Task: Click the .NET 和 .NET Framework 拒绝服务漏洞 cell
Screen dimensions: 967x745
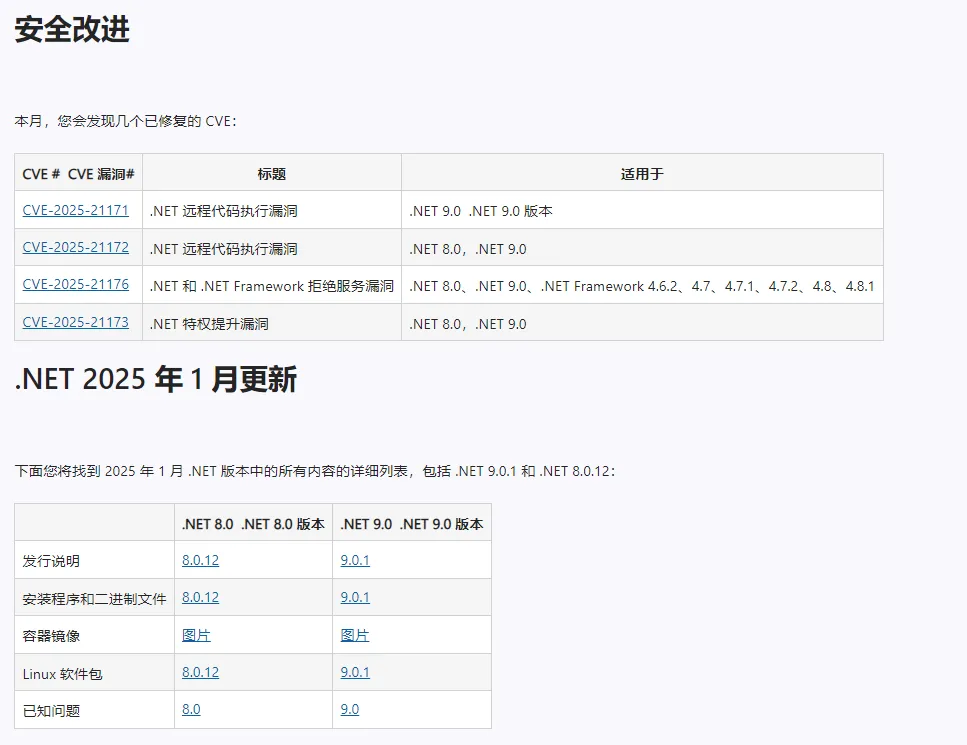Action: 272,286
